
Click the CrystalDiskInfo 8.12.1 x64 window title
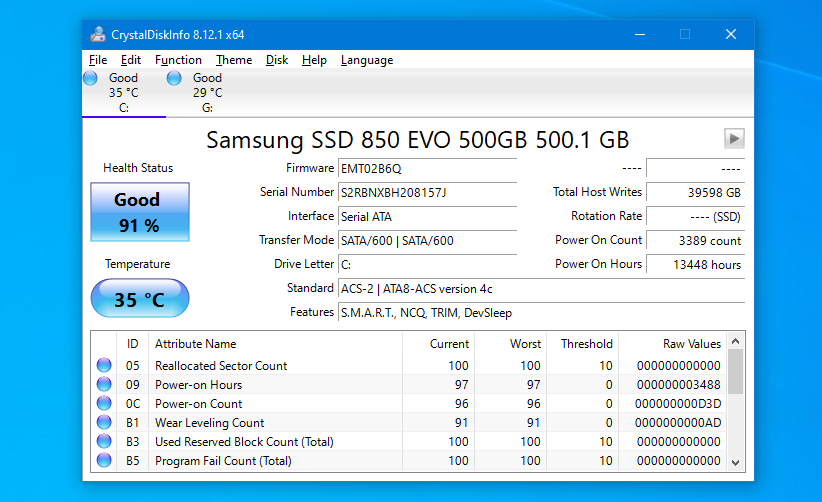click(177, 35)
